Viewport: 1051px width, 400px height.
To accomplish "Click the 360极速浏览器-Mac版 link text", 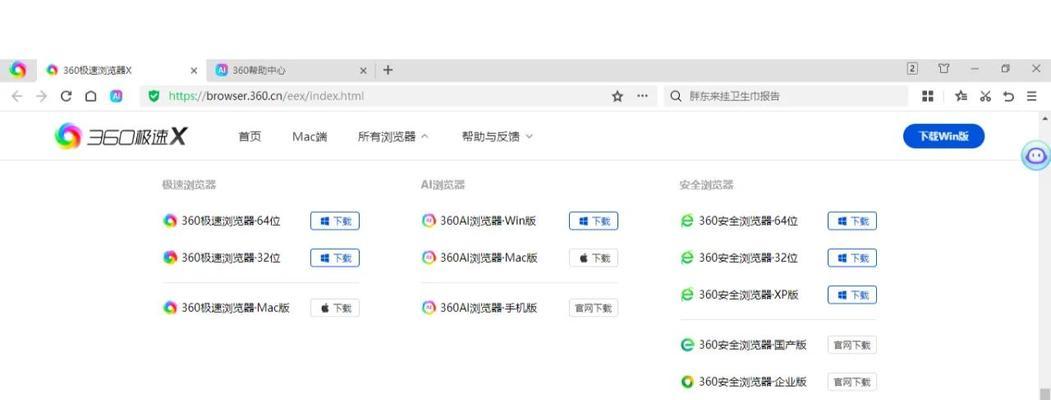I will pos(235,308).
